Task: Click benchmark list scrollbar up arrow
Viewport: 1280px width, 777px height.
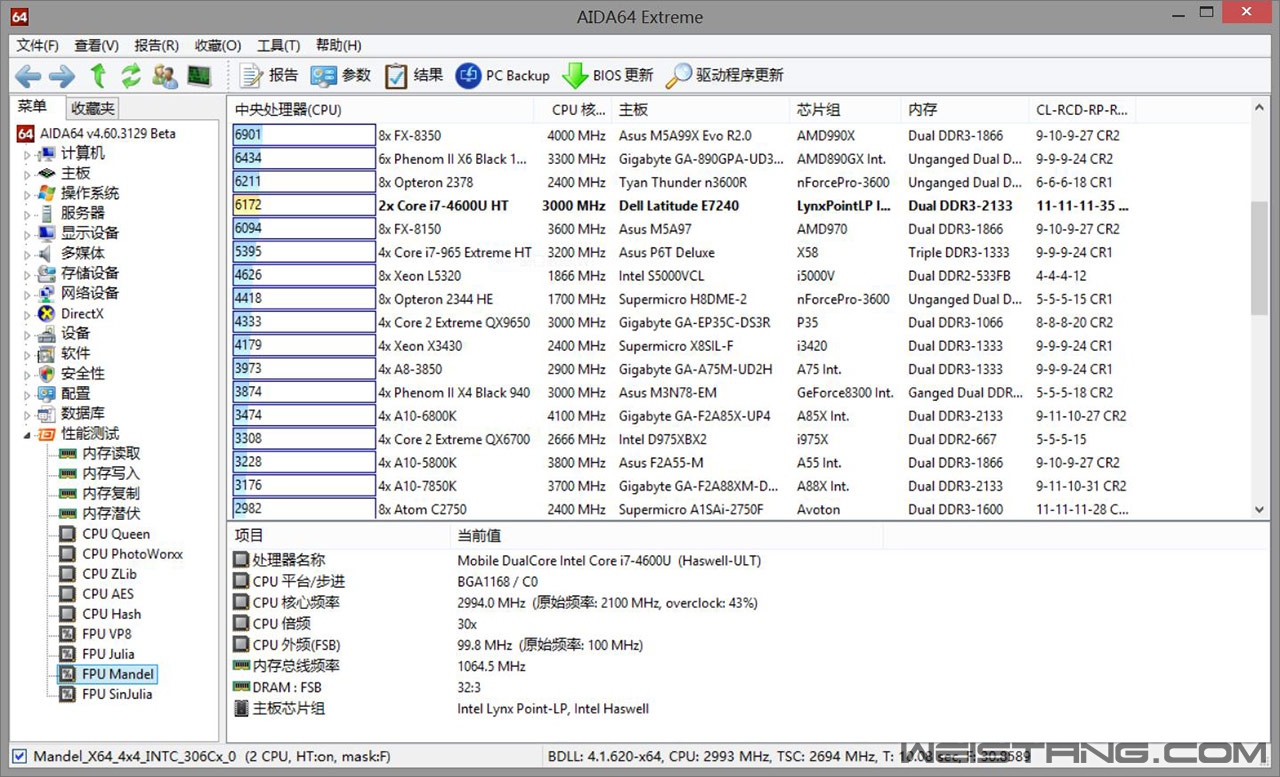Action: point(1260,108)
